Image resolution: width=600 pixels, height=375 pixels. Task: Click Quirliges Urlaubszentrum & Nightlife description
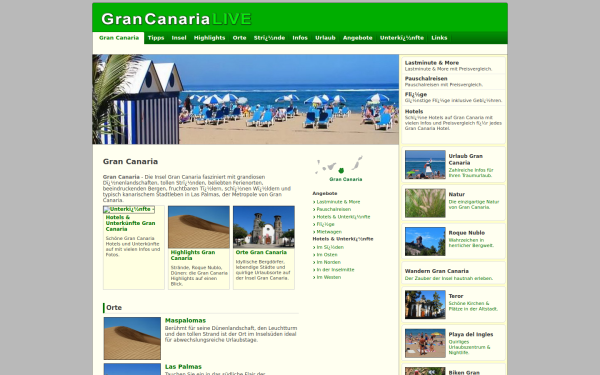[470, 347]
